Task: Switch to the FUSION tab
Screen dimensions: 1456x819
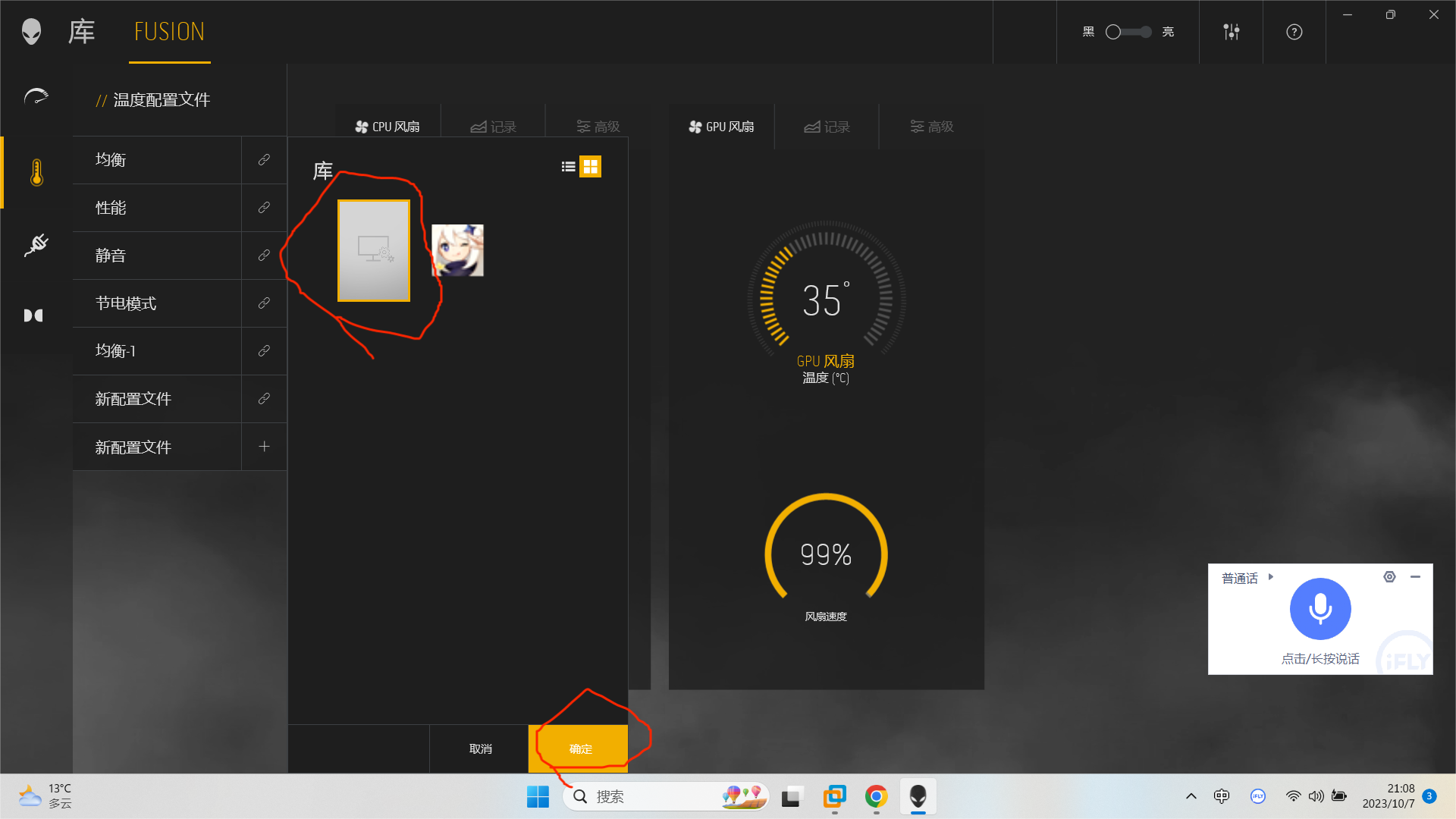Action: [169, 32]
